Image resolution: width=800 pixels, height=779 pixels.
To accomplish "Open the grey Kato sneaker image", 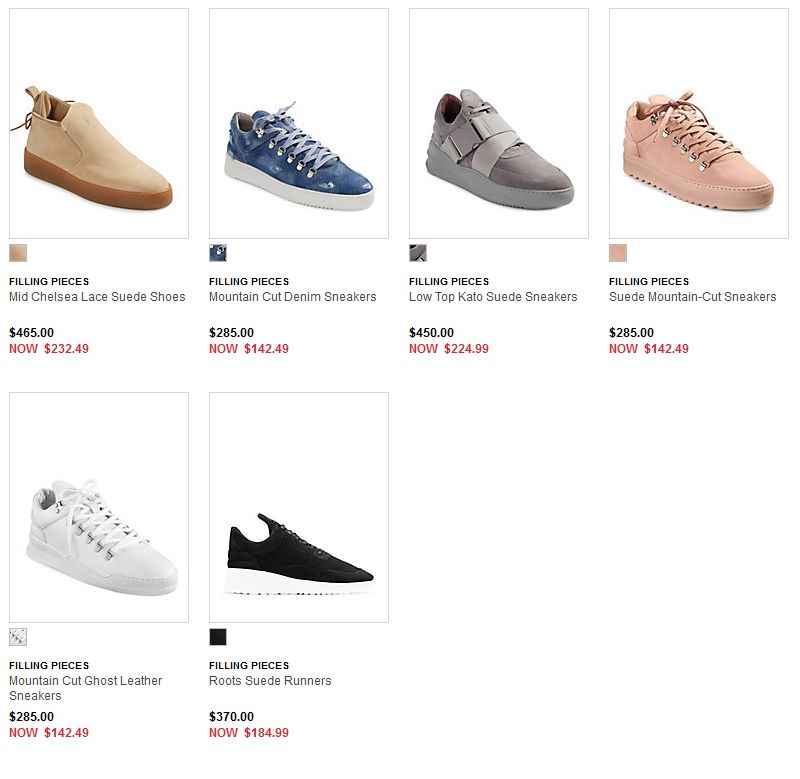I will tap(499, 123).
